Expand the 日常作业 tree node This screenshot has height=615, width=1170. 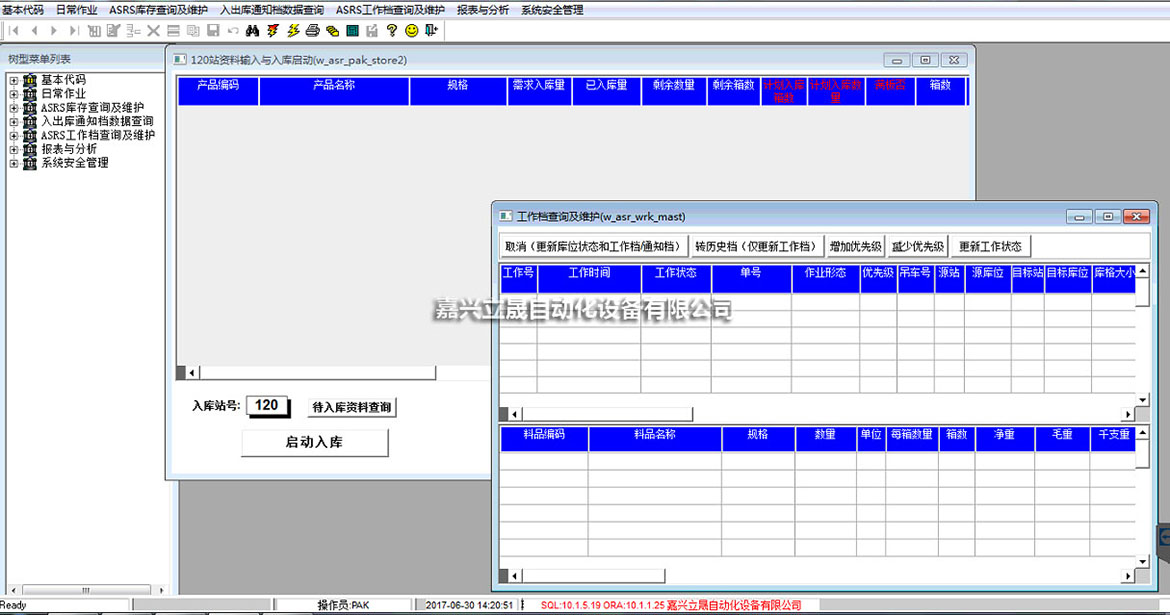[x=14, y=94]
